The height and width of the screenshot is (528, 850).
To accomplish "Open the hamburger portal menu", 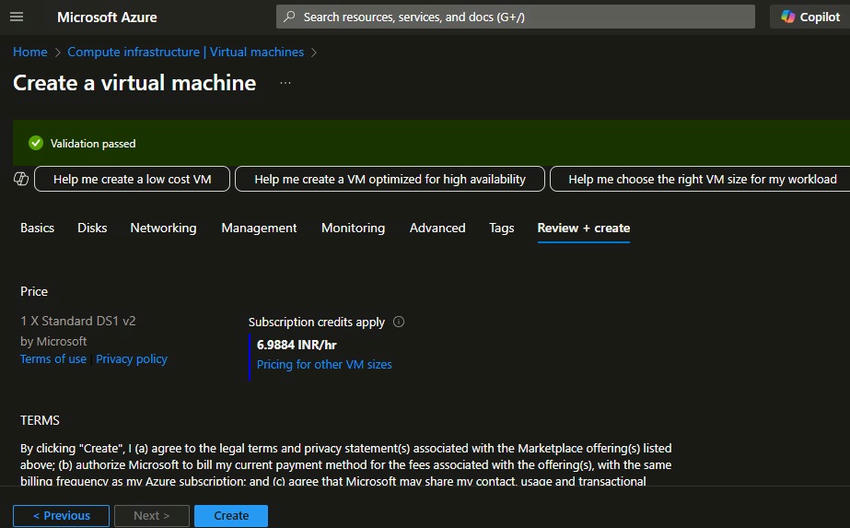I will [x=17, y=17].
